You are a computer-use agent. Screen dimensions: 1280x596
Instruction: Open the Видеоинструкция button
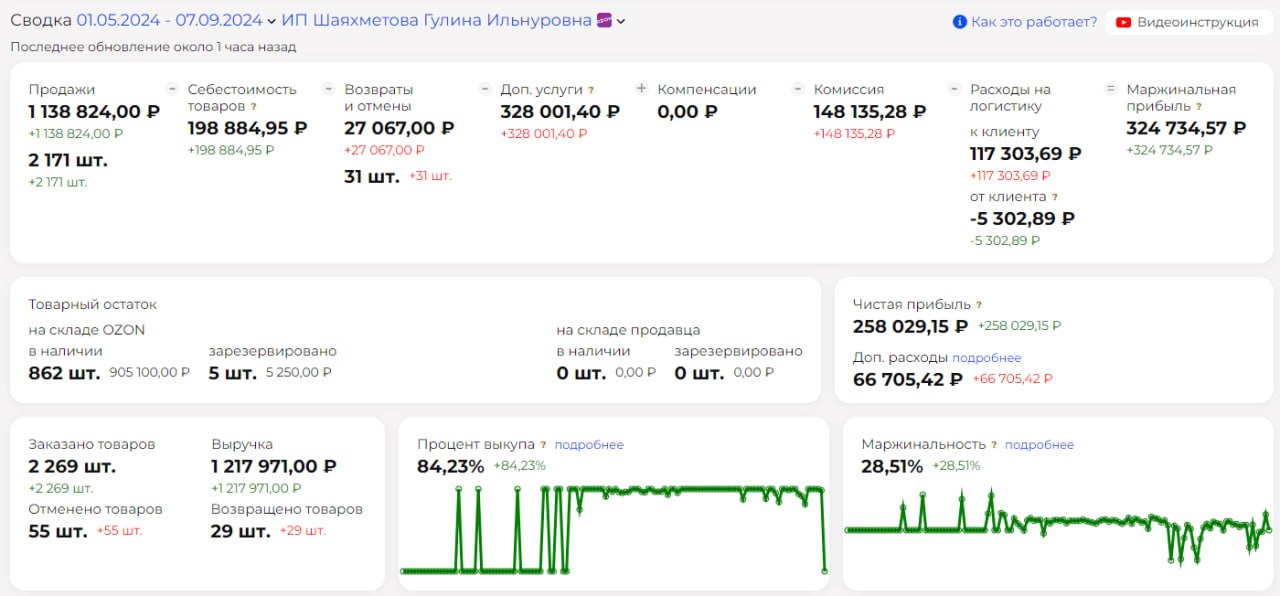(x=1185, y=22)
